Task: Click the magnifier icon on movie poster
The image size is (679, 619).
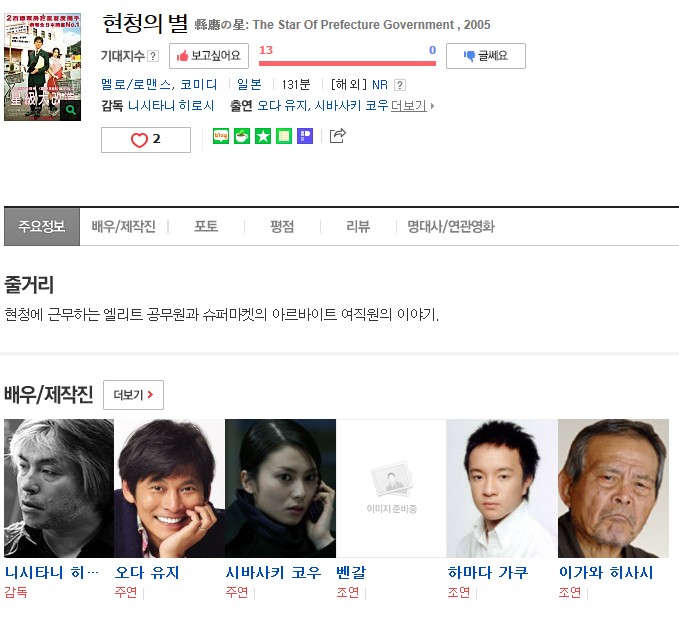Action: point(71,110)
